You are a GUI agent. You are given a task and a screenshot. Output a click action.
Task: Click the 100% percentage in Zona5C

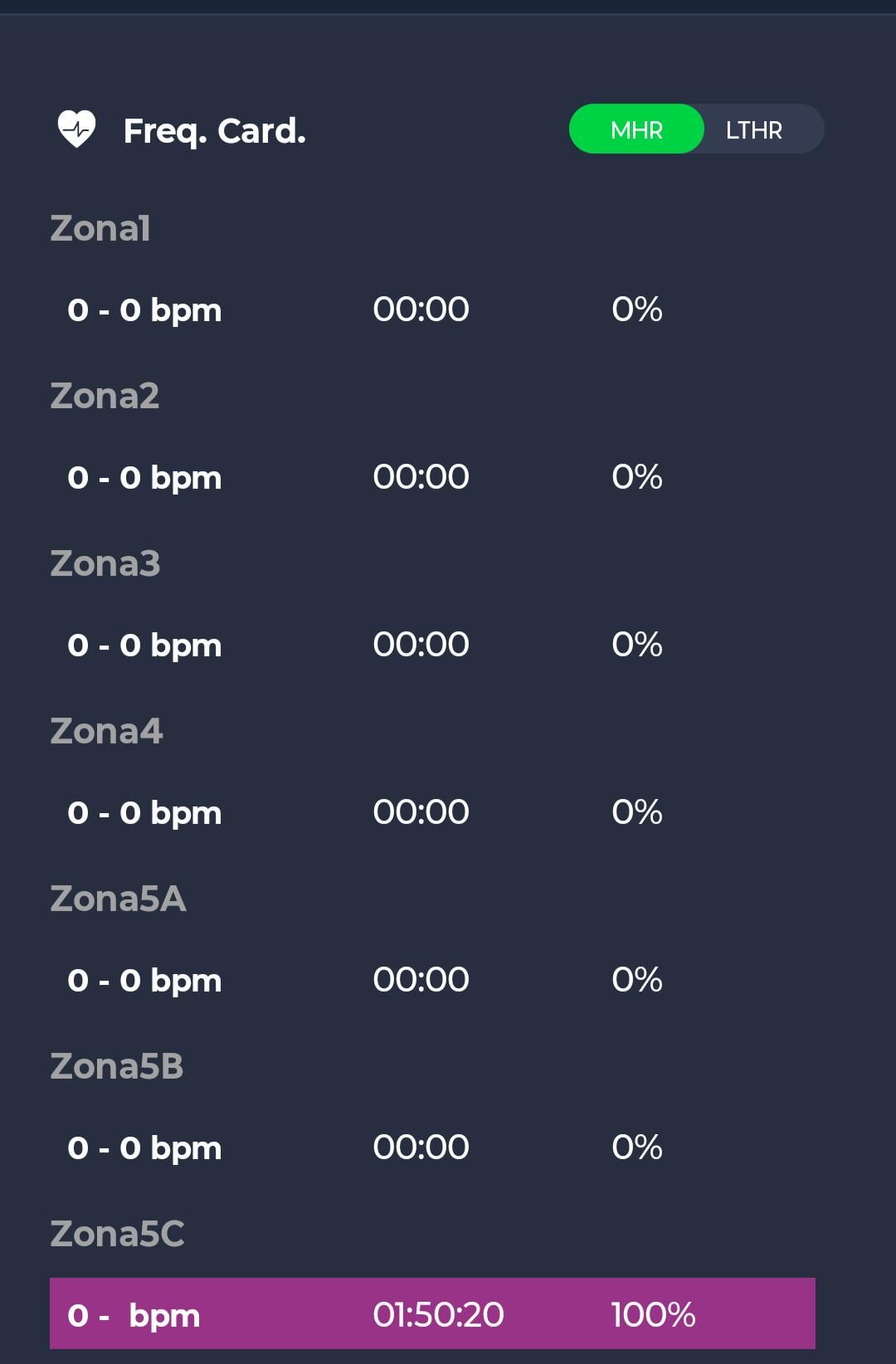[x=653, y=1314]
